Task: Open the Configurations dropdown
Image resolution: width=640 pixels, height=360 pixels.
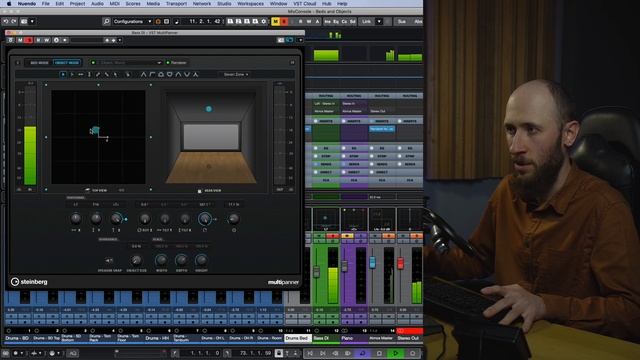Action: (x=132, y=21)
